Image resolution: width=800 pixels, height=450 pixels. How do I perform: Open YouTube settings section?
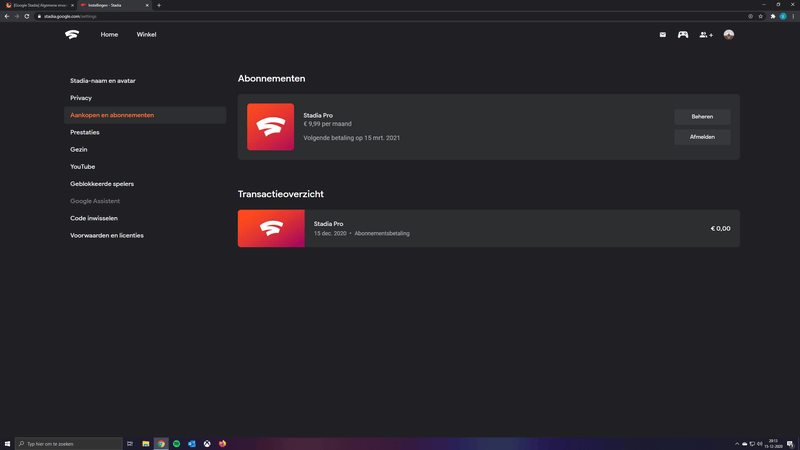coord(83,167)
